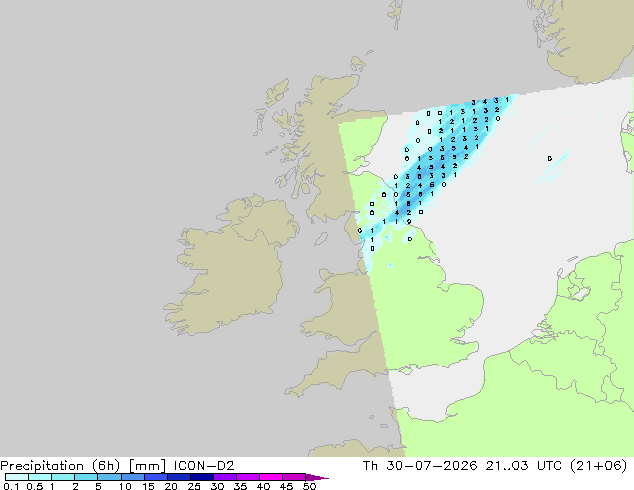634x490 pixels.
Task: Click the 40–45 mm magenta legend swatch
Action: (271, 477)
